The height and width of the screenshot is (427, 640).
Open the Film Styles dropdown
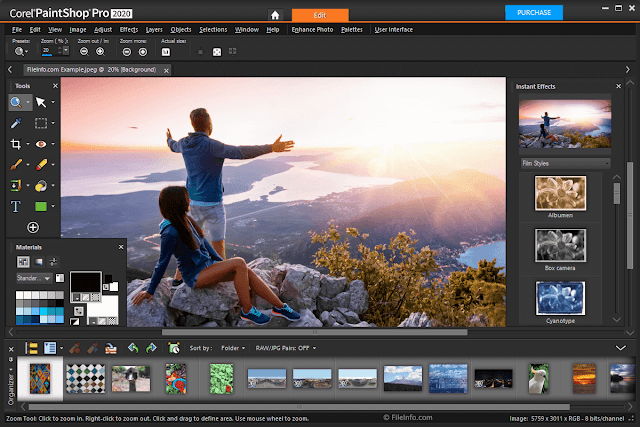564,162
